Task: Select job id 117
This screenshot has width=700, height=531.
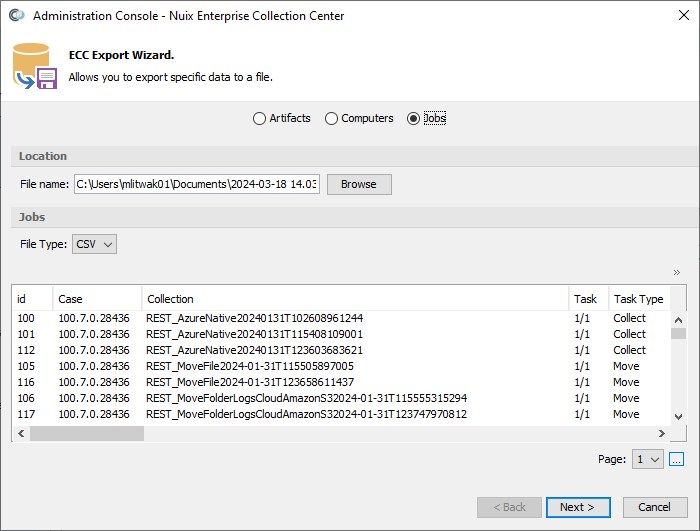Action: point(26,414)
